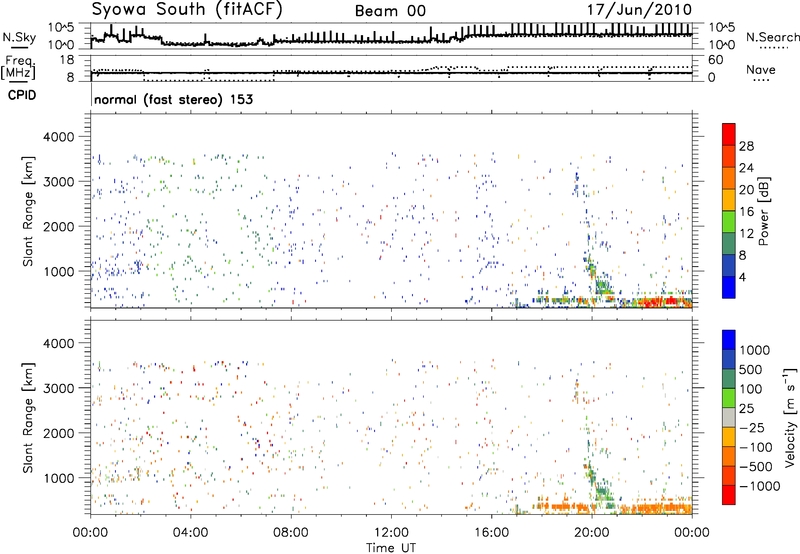
Task: Click the "28" tick on Power bar
Action: point(746,146)
